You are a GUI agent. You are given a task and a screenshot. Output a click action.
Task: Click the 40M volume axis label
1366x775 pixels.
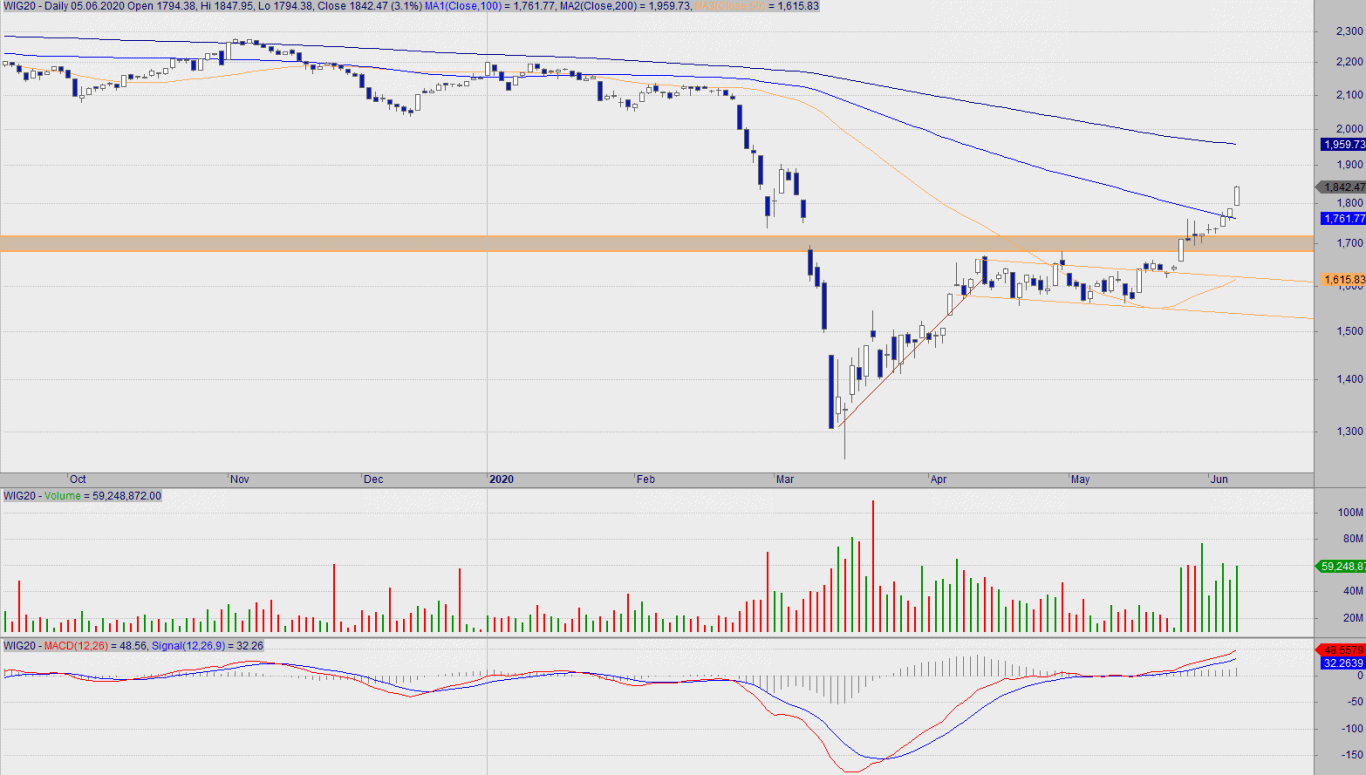pyautogui.click(x=1352, y=591)
